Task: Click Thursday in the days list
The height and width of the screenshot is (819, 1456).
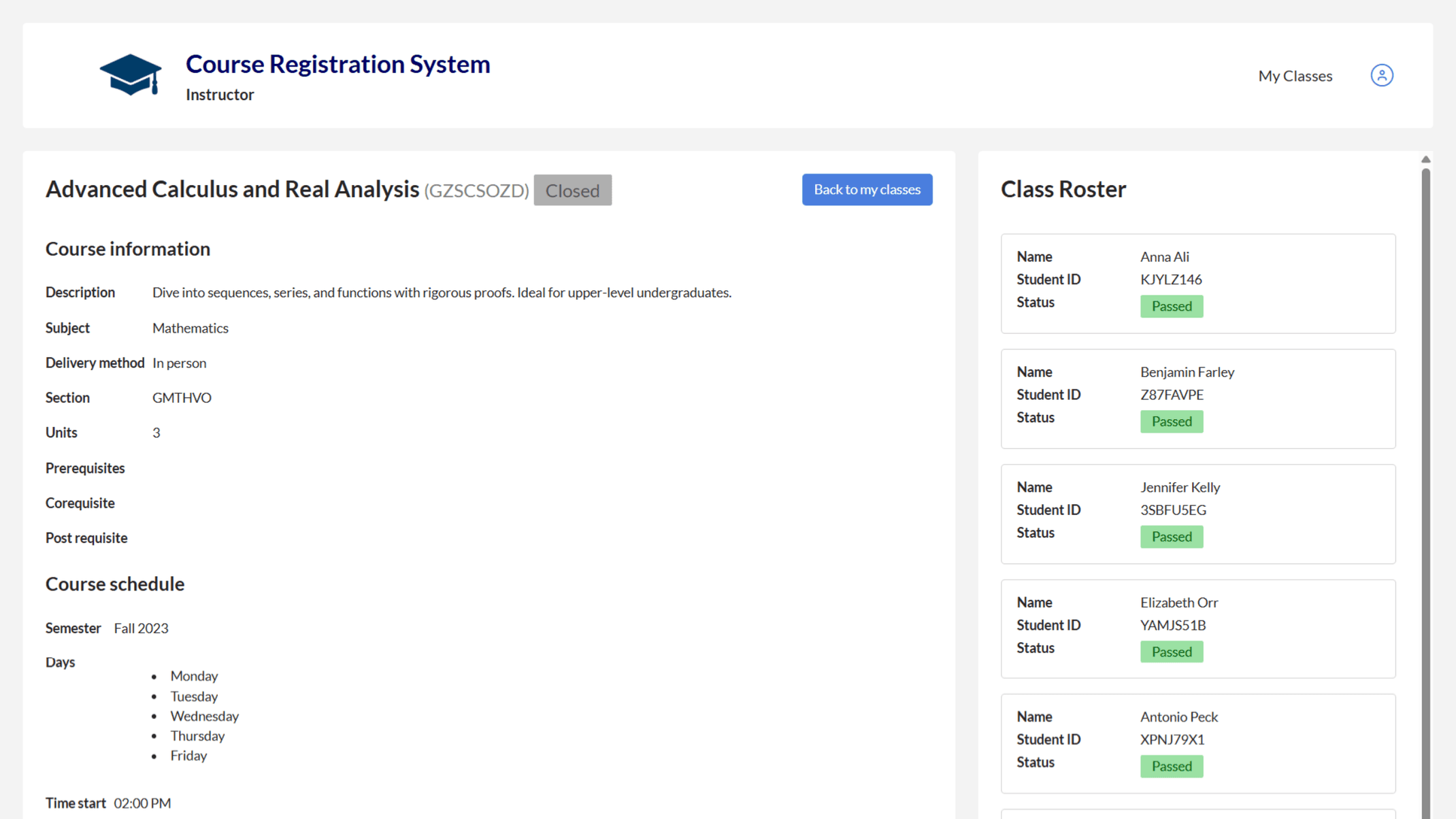Action: click(197, 735)
